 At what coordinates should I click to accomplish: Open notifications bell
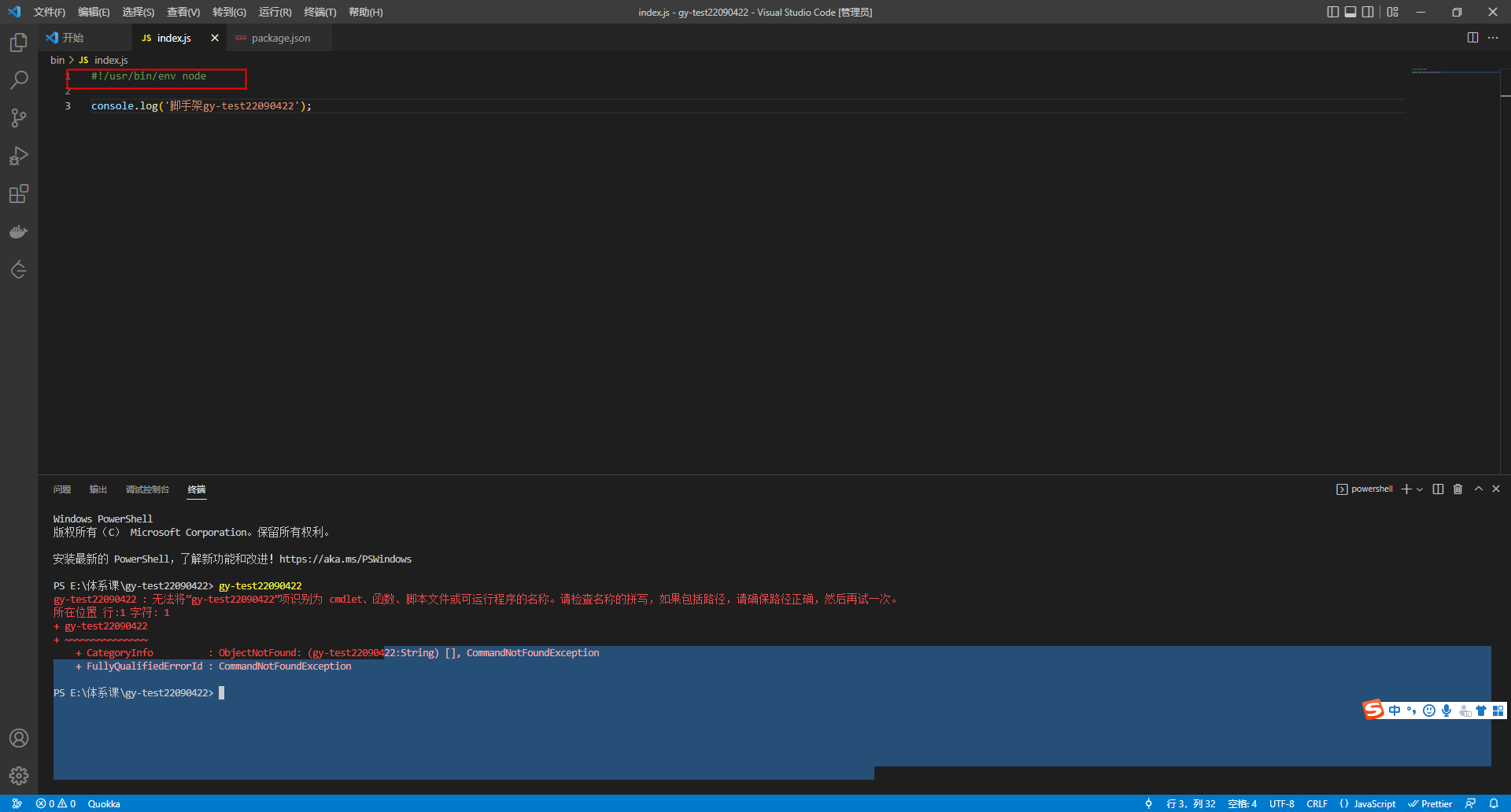click(x=1494, y=803)
